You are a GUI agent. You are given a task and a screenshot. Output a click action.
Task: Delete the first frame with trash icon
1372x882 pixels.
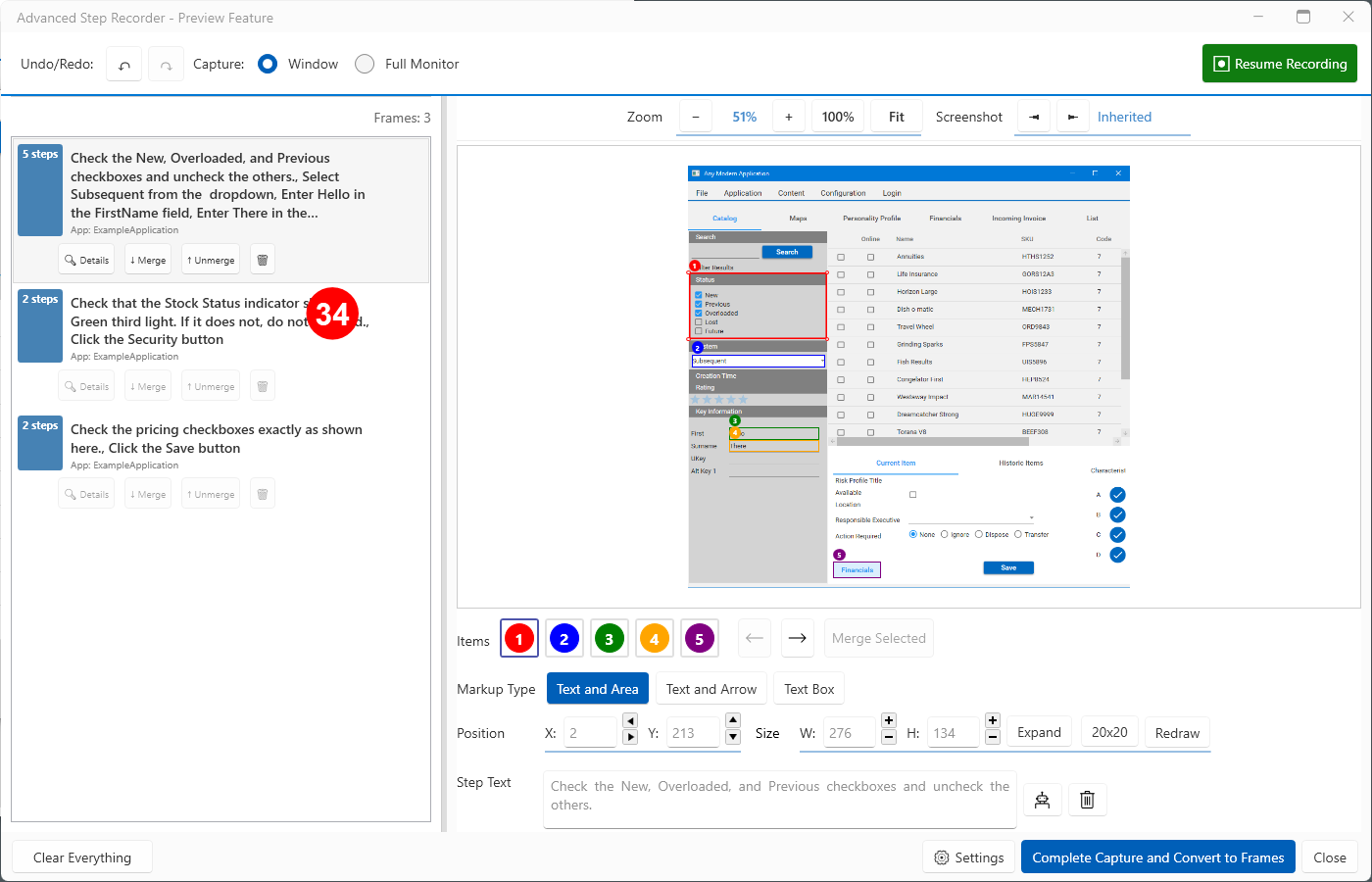(x=263, y=260)
